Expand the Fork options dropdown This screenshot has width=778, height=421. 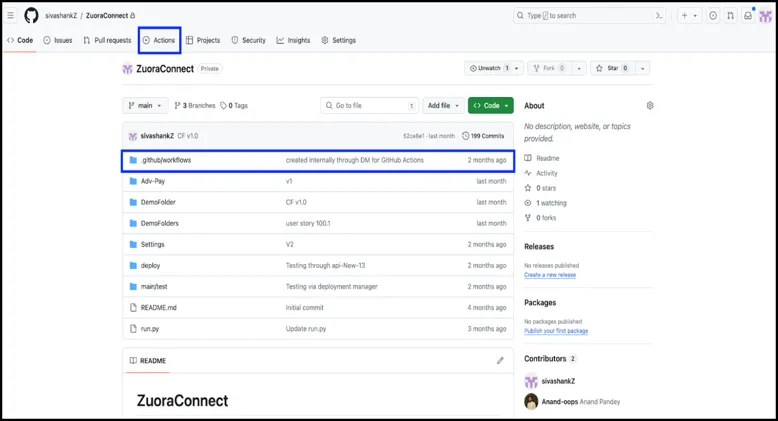point(579,68)
